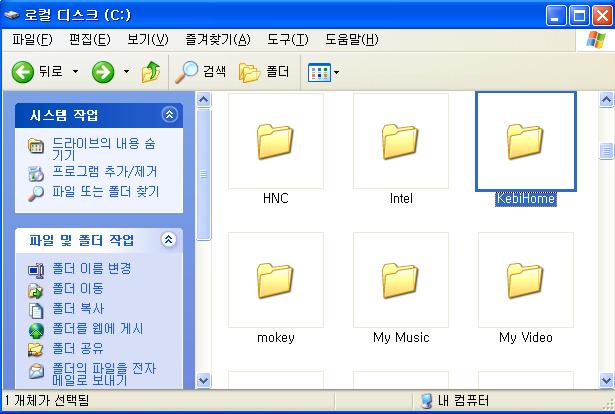Click the 폴더 이름 변경 link
Screen dimensions: 615x414
(x=91, y=269)
